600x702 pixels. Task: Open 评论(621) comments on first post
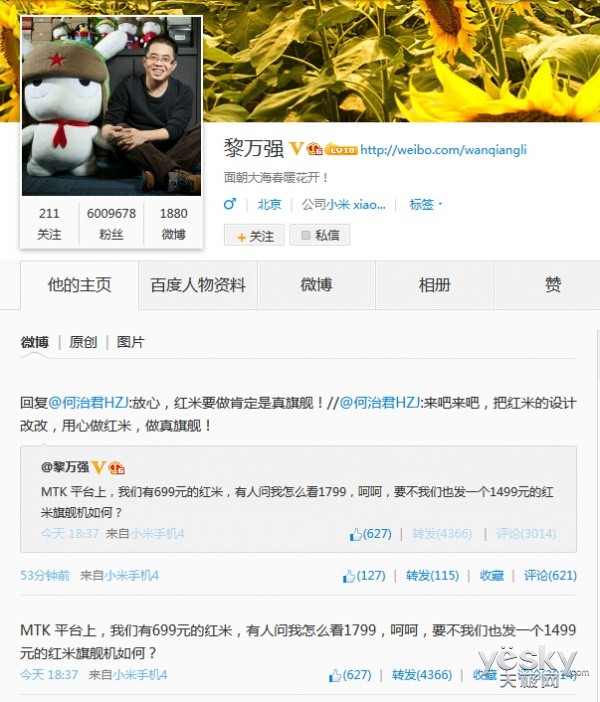550,576
